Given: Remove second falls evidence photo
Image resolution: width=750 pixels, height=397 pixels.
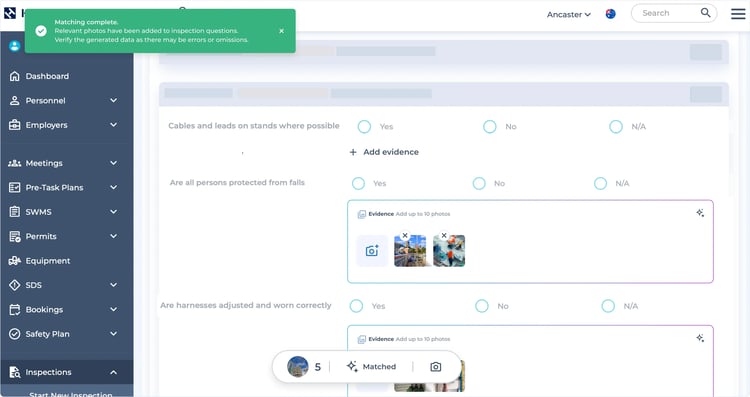Looking at the screenshot, I should coord(444,235).
